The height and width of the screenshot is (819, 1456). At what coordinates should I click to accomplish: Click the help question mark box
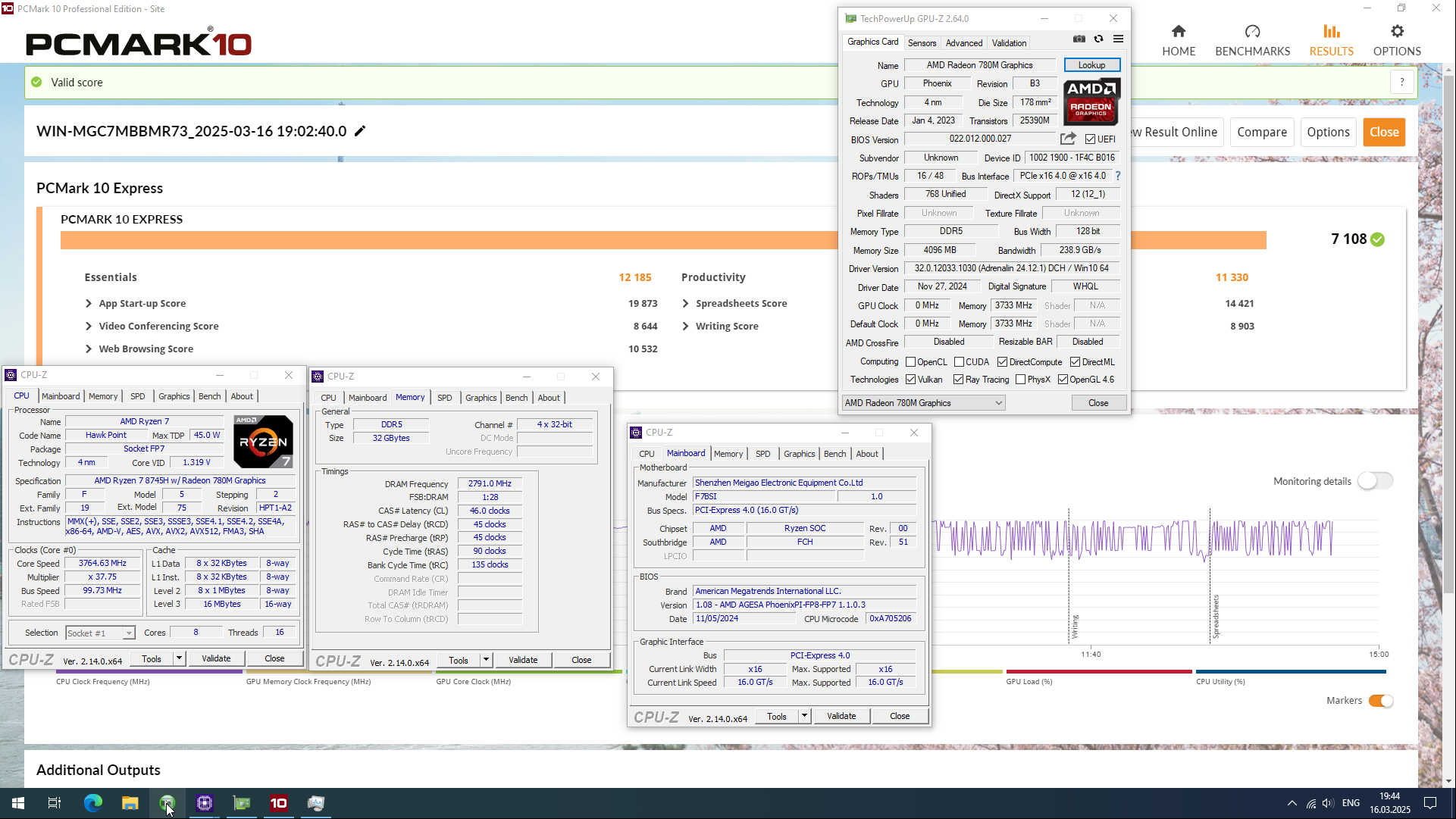click(1402, 82)
